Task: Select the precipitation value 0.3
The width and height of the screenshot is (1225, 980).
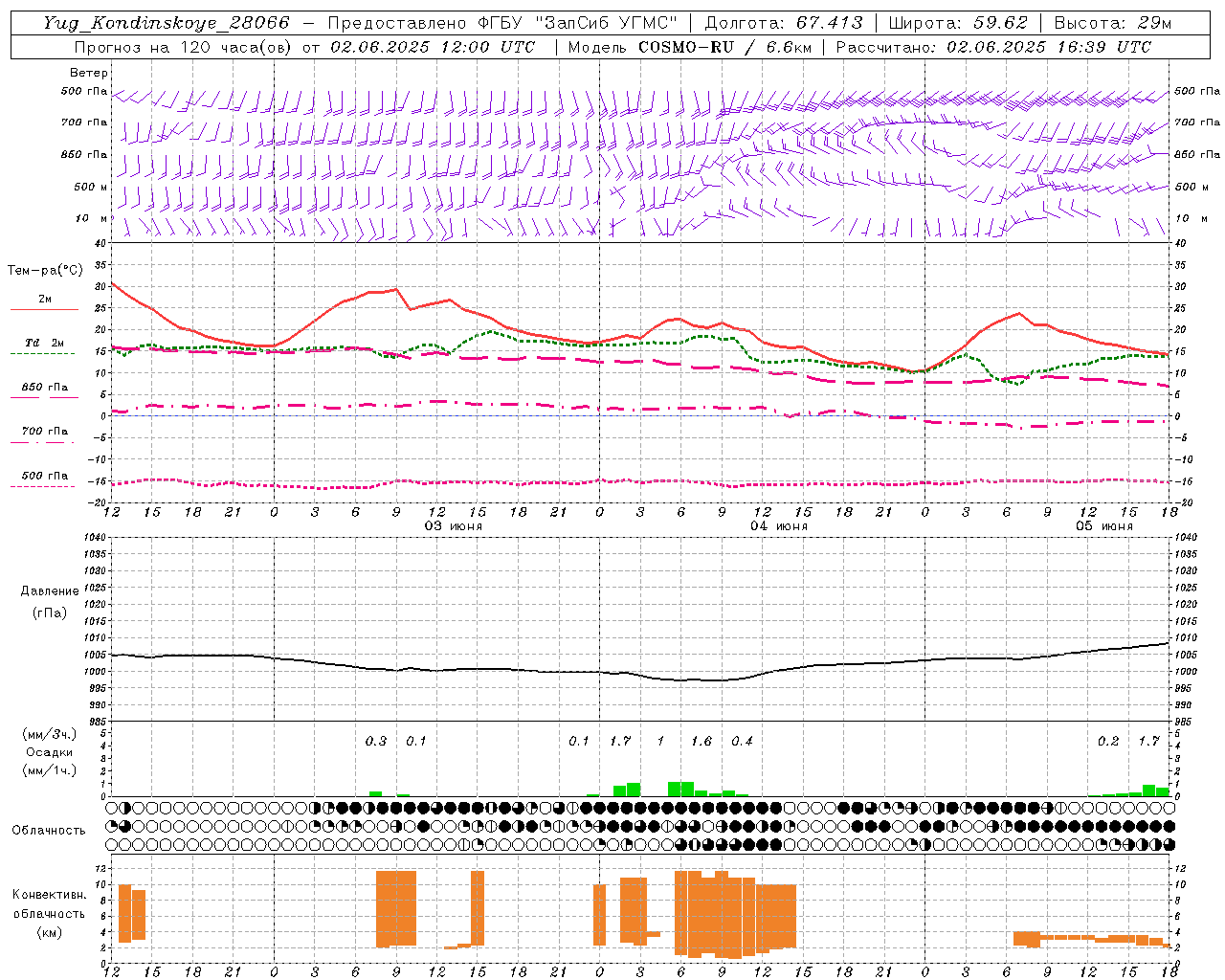Action: point(376,741)
